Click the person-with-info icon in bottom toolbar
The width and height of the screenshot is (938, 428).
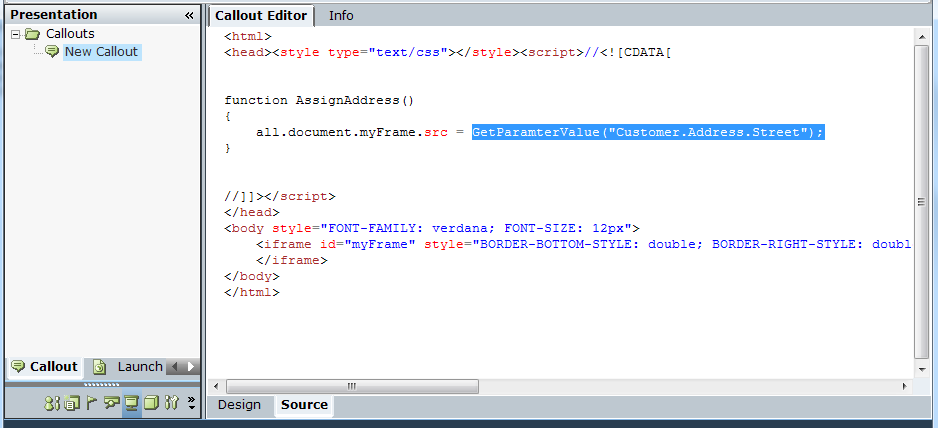tap(53, 404)
